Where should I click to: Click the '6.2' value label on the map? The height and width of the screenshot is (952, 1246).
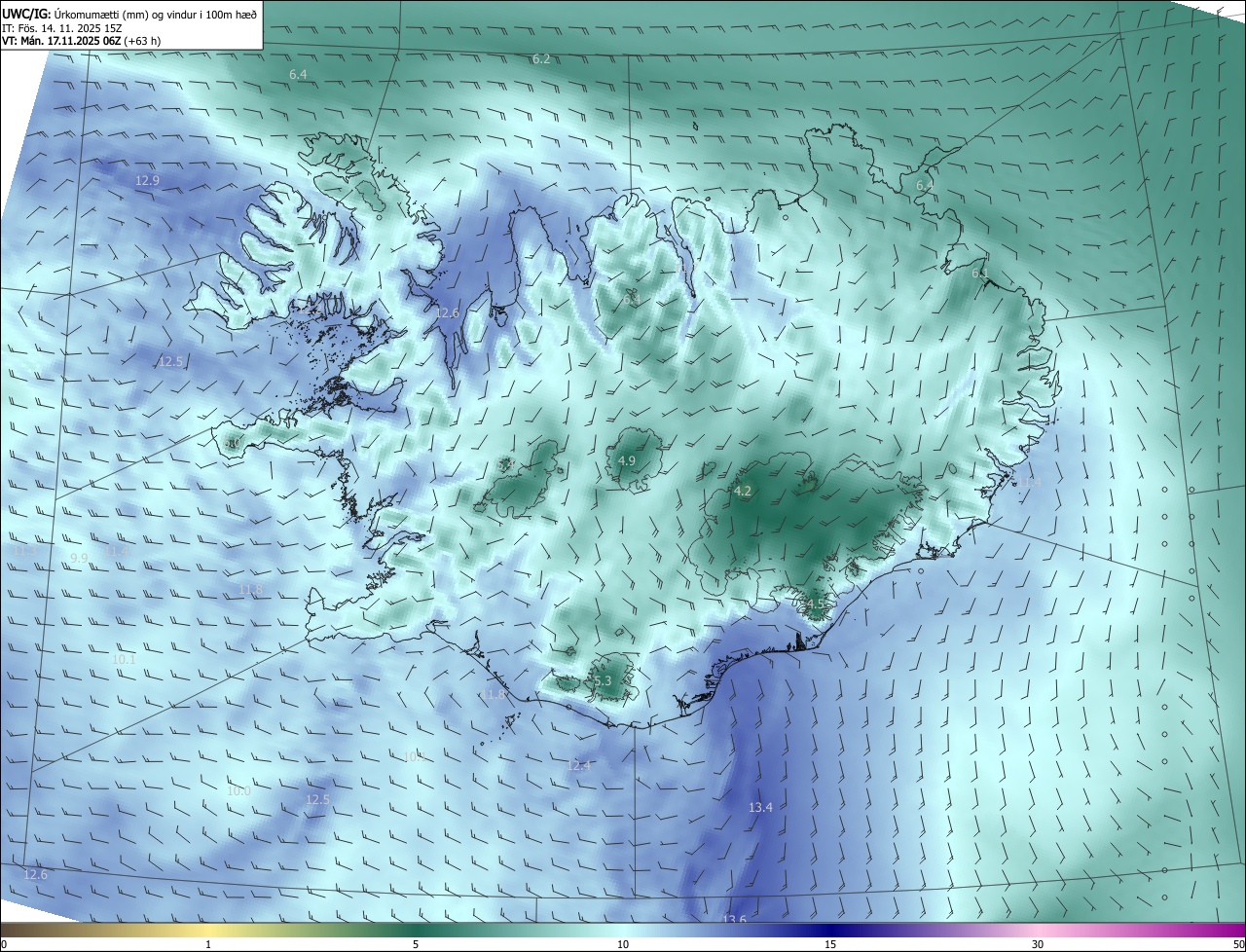coord(541,59)
